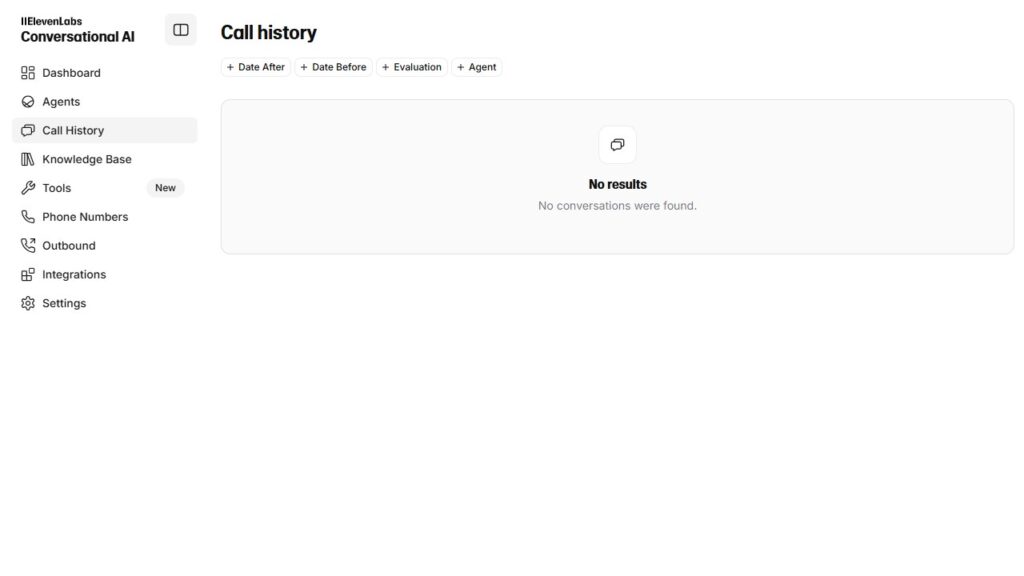The height and width of the screenshot is (576, 1024).
Task: Add a Date Before filter
Action: (333, 67)
